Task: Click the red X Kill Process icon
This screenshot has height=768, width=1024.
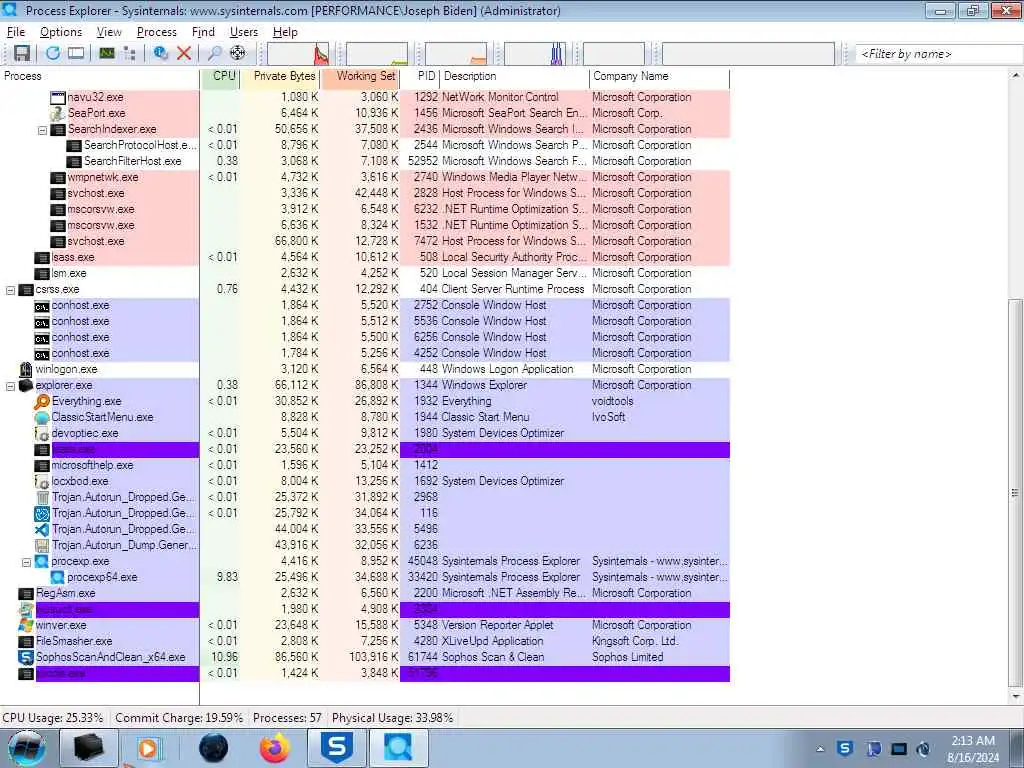Action: 184,54
